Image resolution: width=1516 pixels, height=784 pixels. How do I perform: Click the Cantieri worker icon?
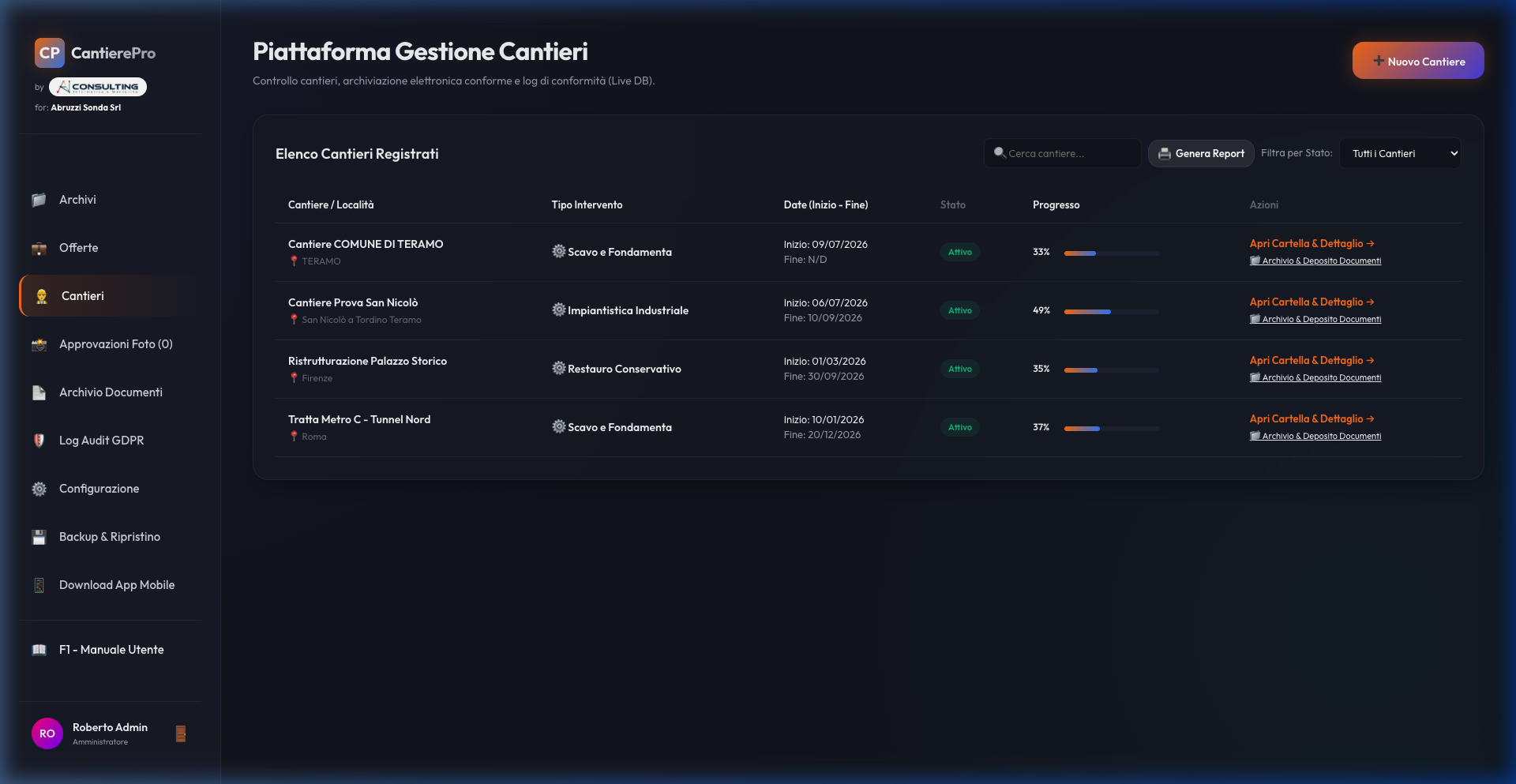click(x=41, y=296)
